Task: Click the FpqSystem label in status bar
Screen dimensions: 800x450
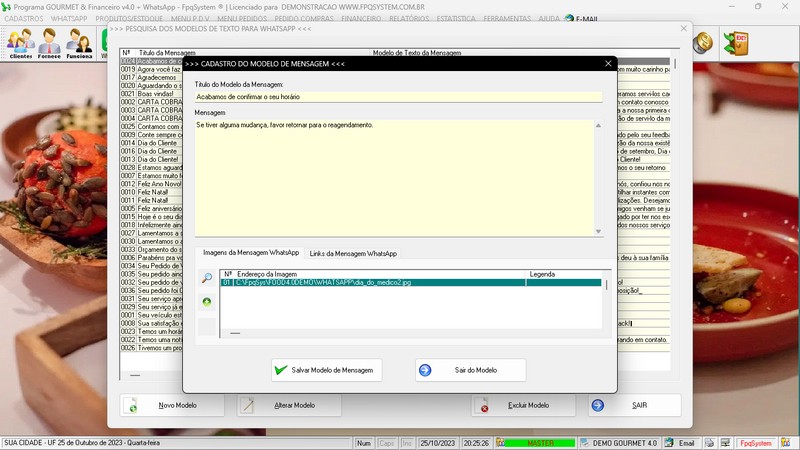Action: (756, 443)
